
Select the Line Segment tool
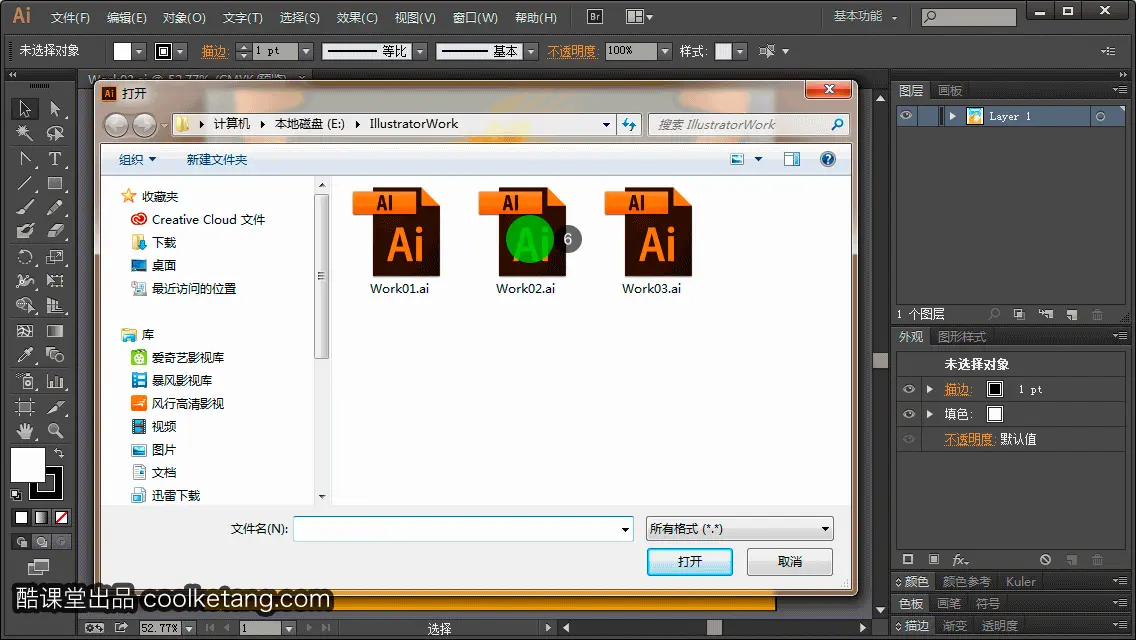[x=25, y=183]
